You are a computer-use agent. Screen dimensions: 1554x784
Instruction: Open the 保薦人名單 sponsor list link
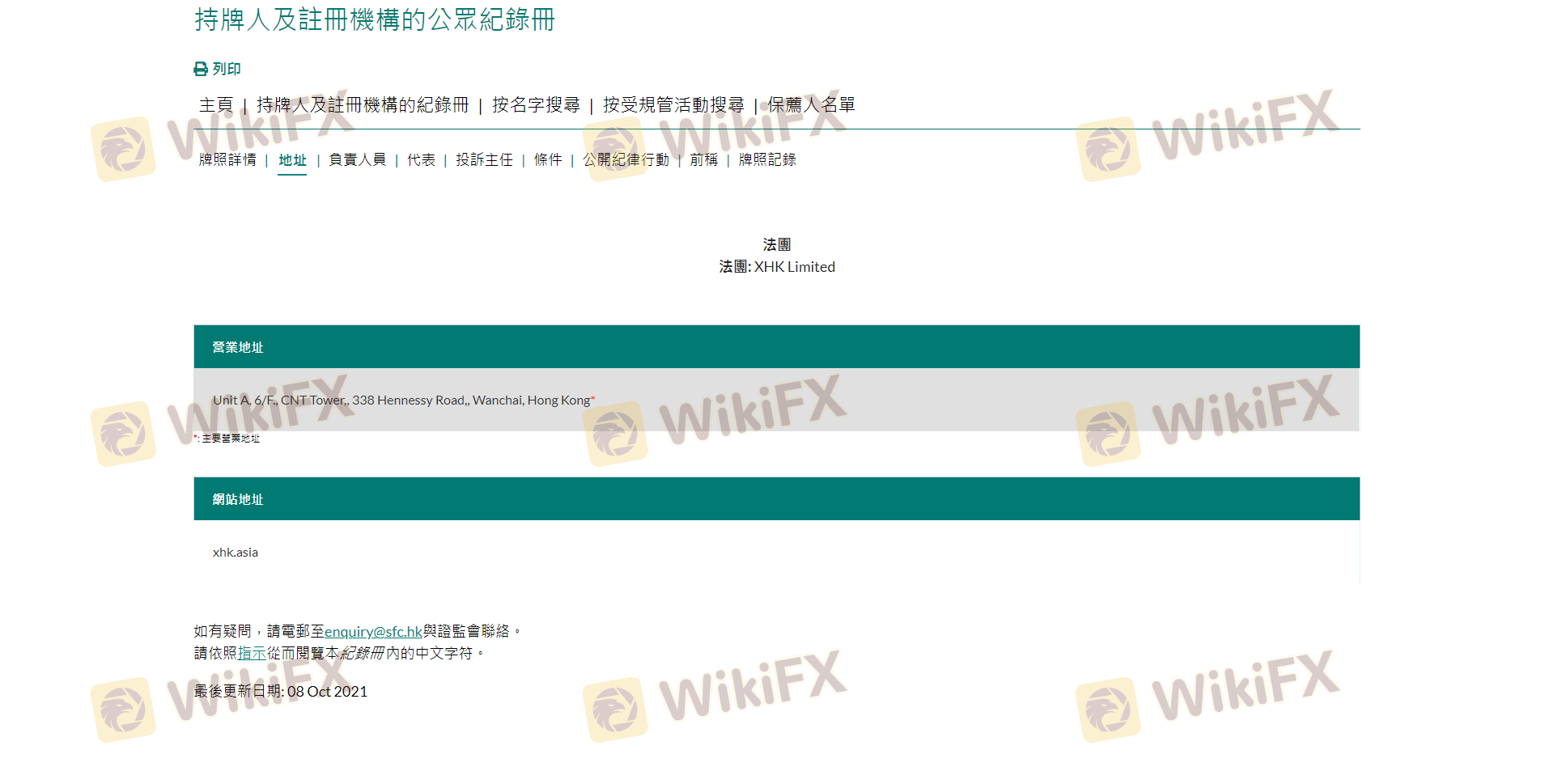tap(811, 105)
